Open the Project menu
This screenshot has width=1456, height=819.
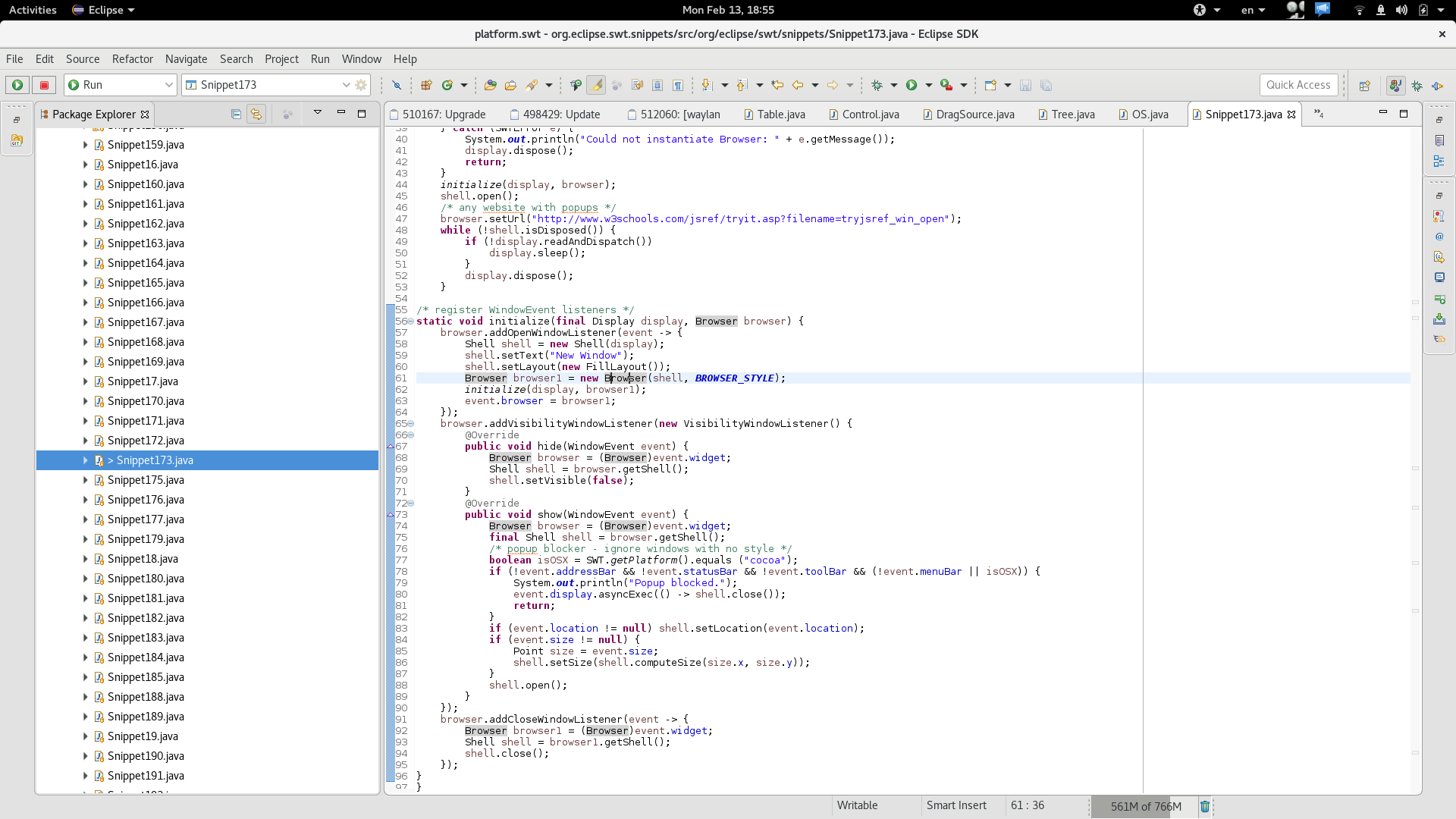pos(281,59)
